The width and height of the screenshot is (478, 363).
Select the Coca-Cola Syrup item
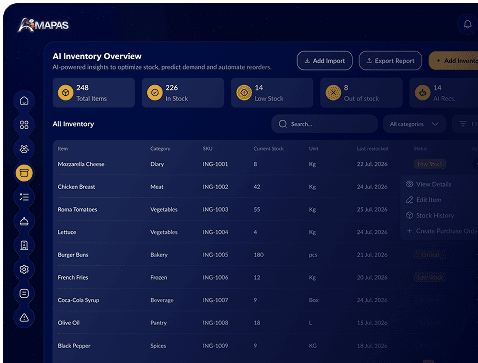tap(78, 300)
